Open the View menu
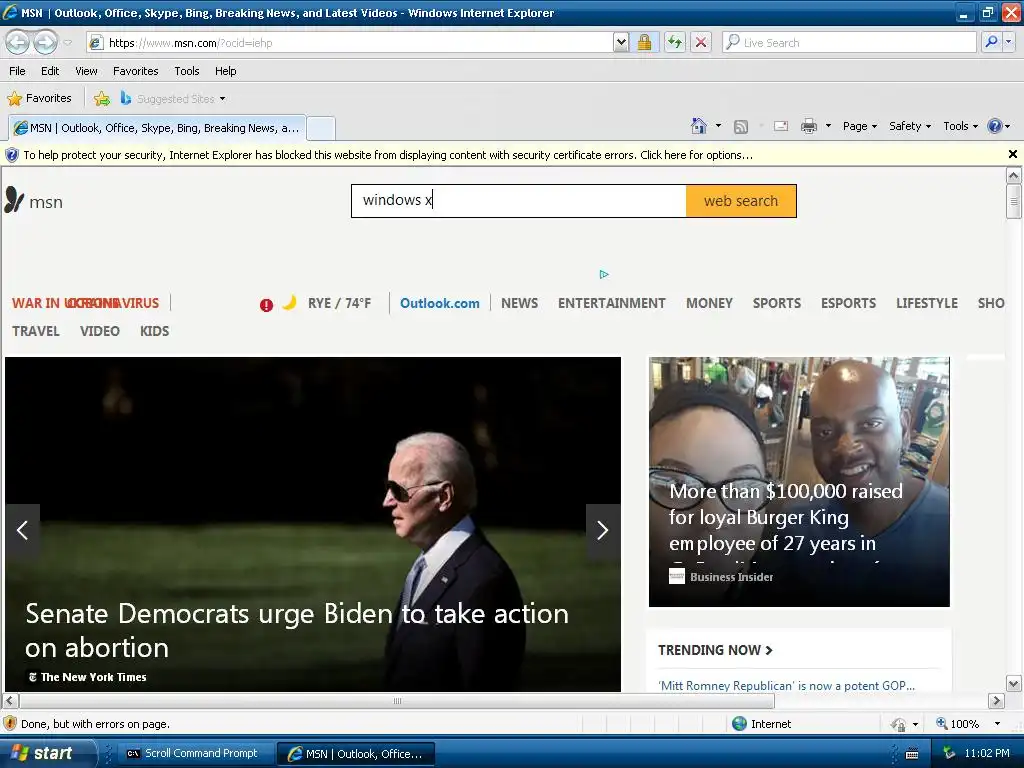Viewport: 1024px width, 768px height. click(86, 71)
